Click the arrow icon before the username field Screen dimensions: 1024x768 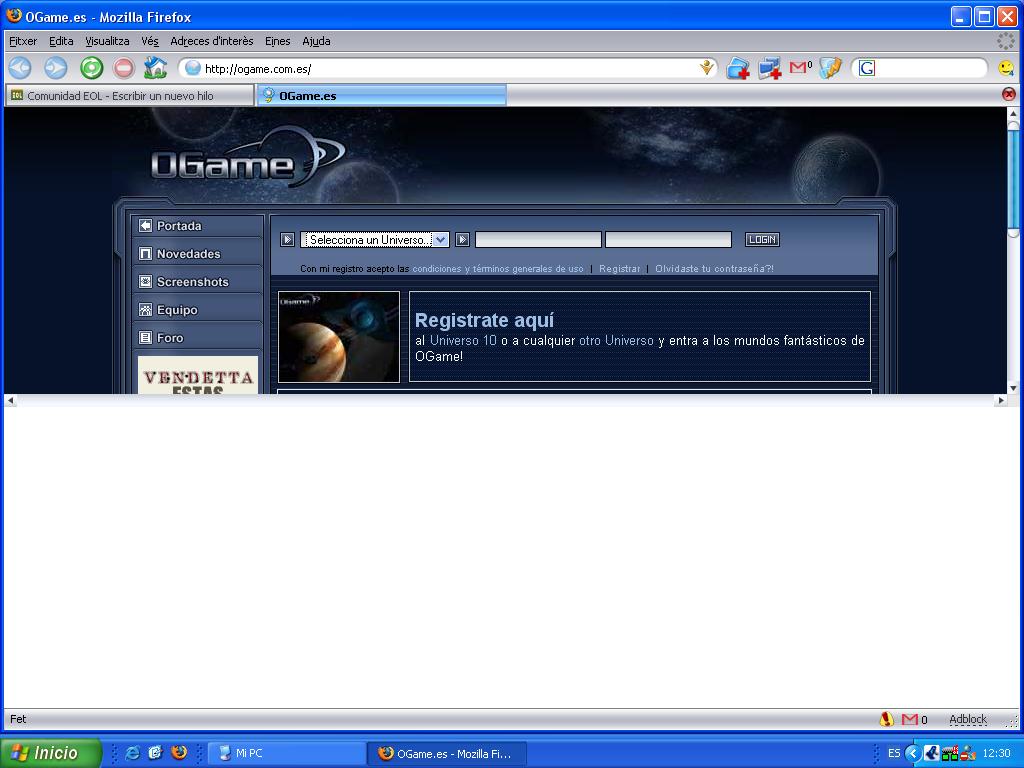click(x=462, y=240)
